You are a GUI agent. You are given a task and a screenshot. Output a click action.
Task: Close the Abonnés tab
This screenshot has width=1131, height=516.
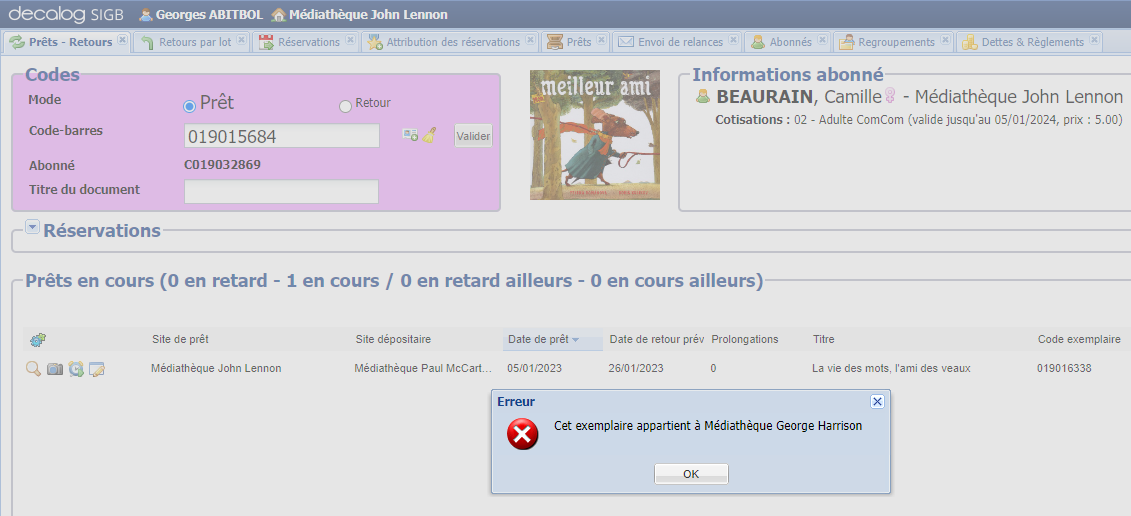point(822,40)
